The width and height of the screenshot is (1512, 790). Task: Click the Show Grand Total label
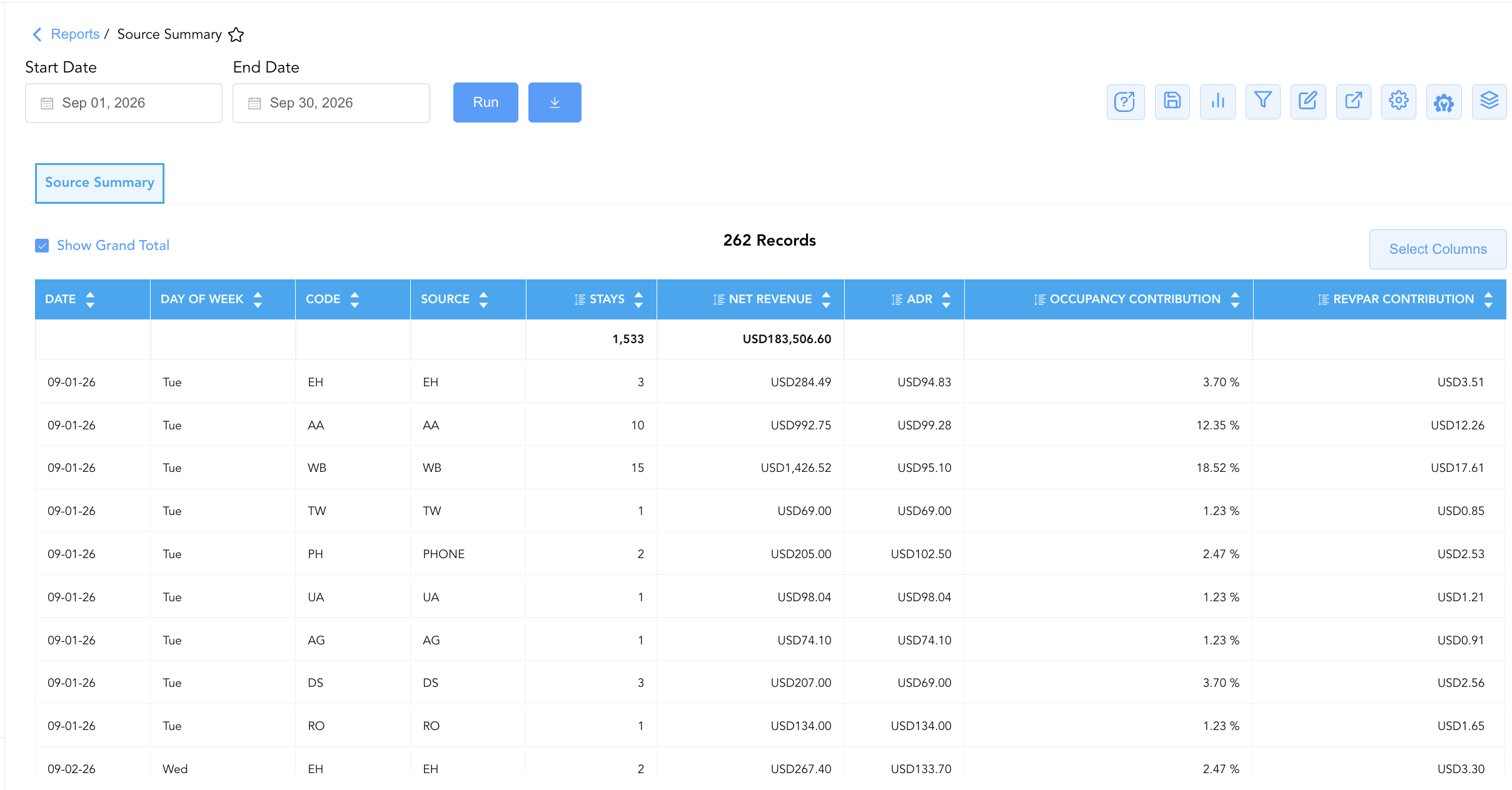tap(113, 246)
